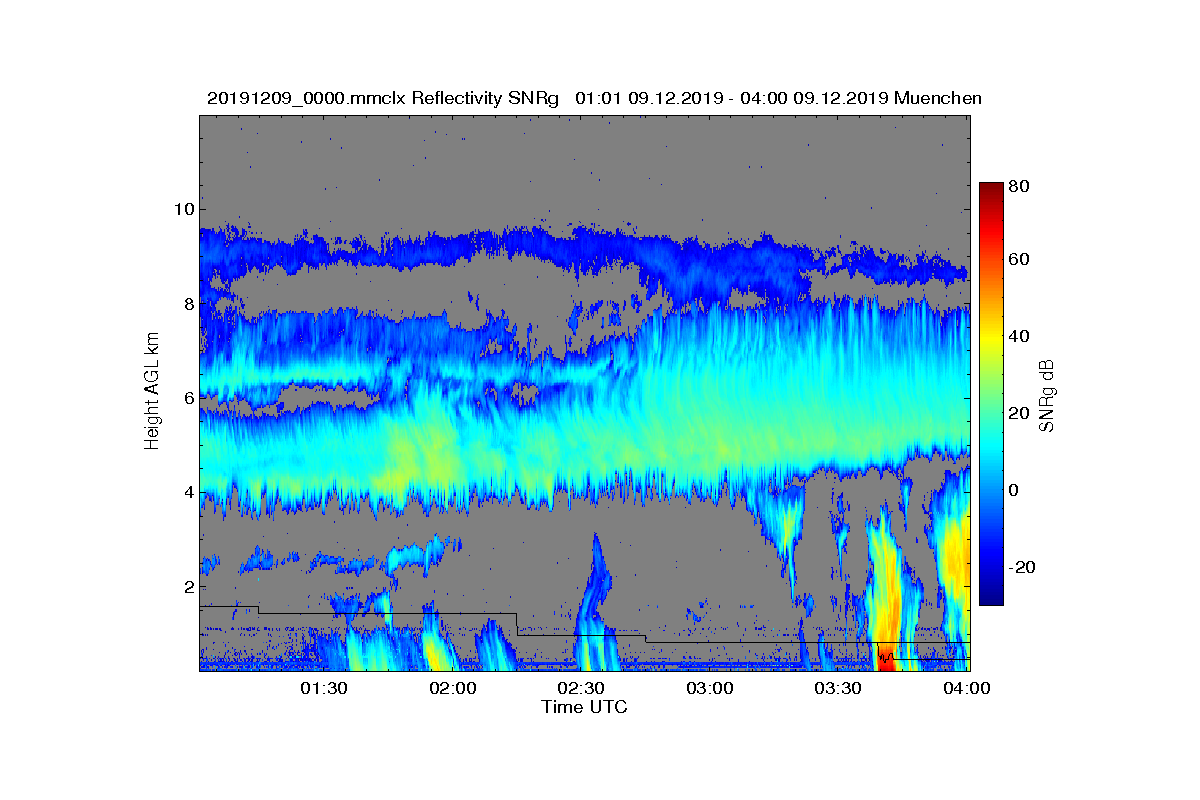Click the "01:30" time tick label
This screenshot has width=1200, height=800.
(x=324, y=689)
